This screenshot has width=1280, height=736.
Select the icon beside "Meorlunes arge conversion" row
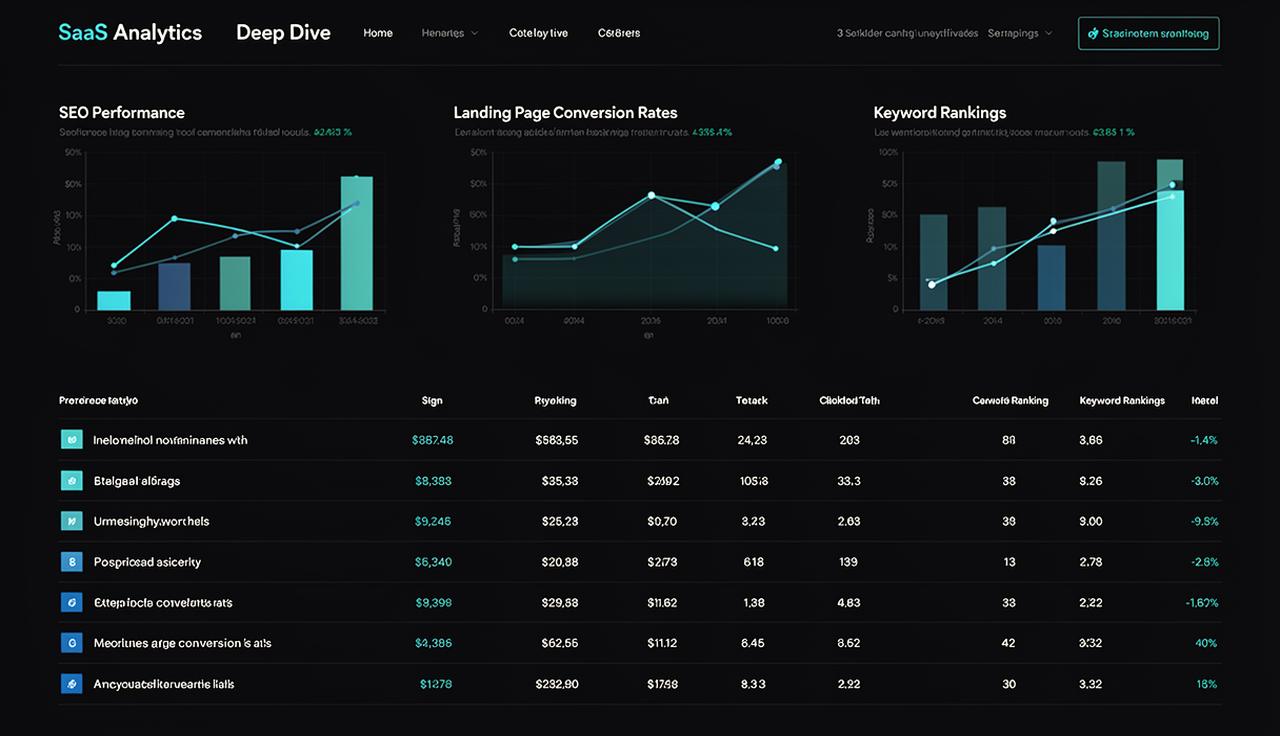(x=71, y=643)
